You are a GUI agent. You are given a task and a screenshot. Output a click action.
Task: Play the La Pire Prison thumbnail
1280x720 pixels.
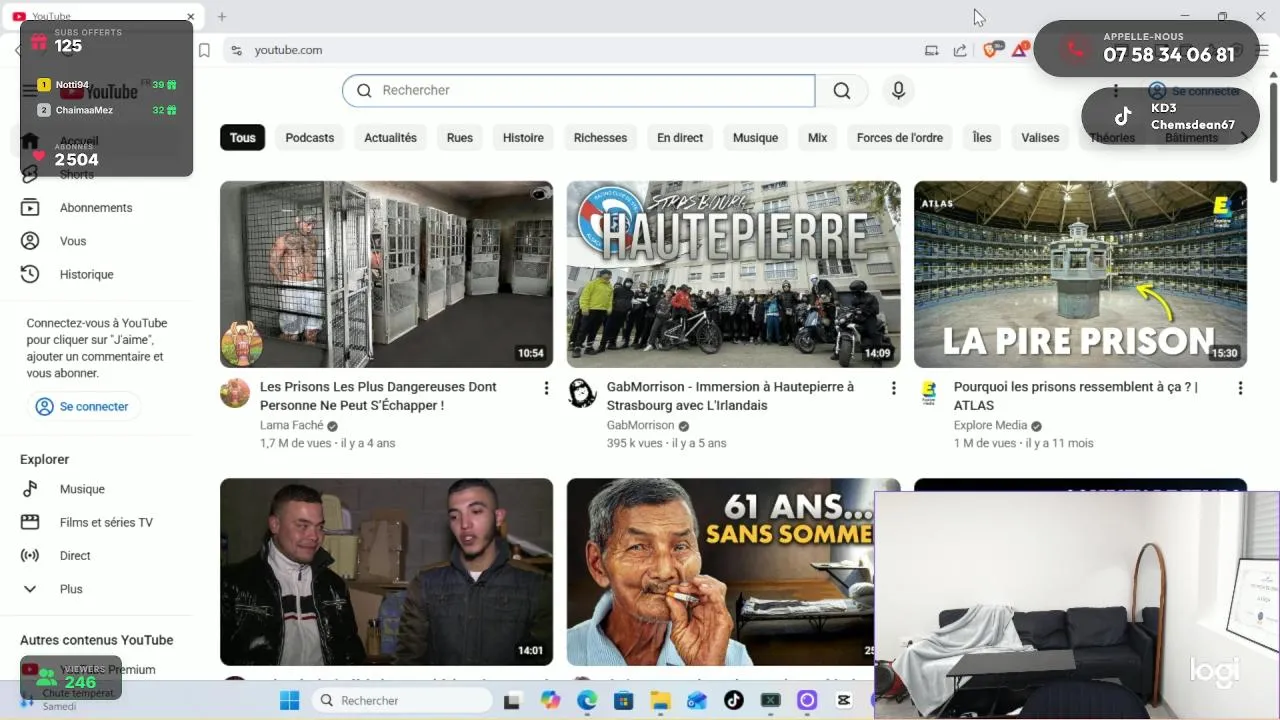click(x=1080, y=274)
